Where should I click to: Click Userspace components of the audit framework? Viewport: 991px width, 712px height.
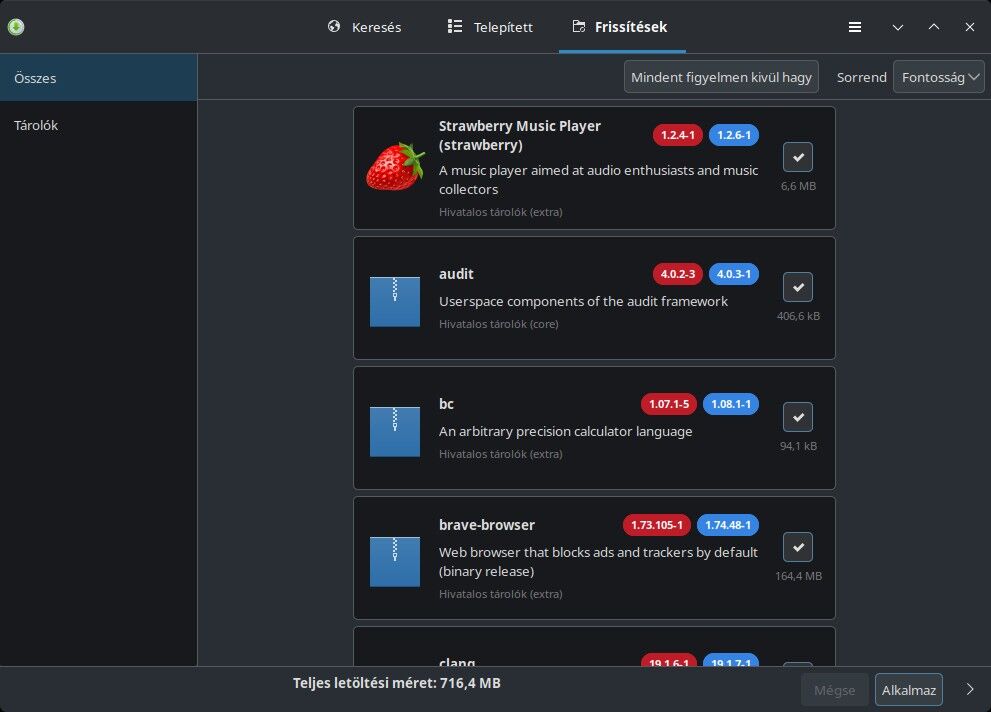pyautogui.click(x=583, y=301)
